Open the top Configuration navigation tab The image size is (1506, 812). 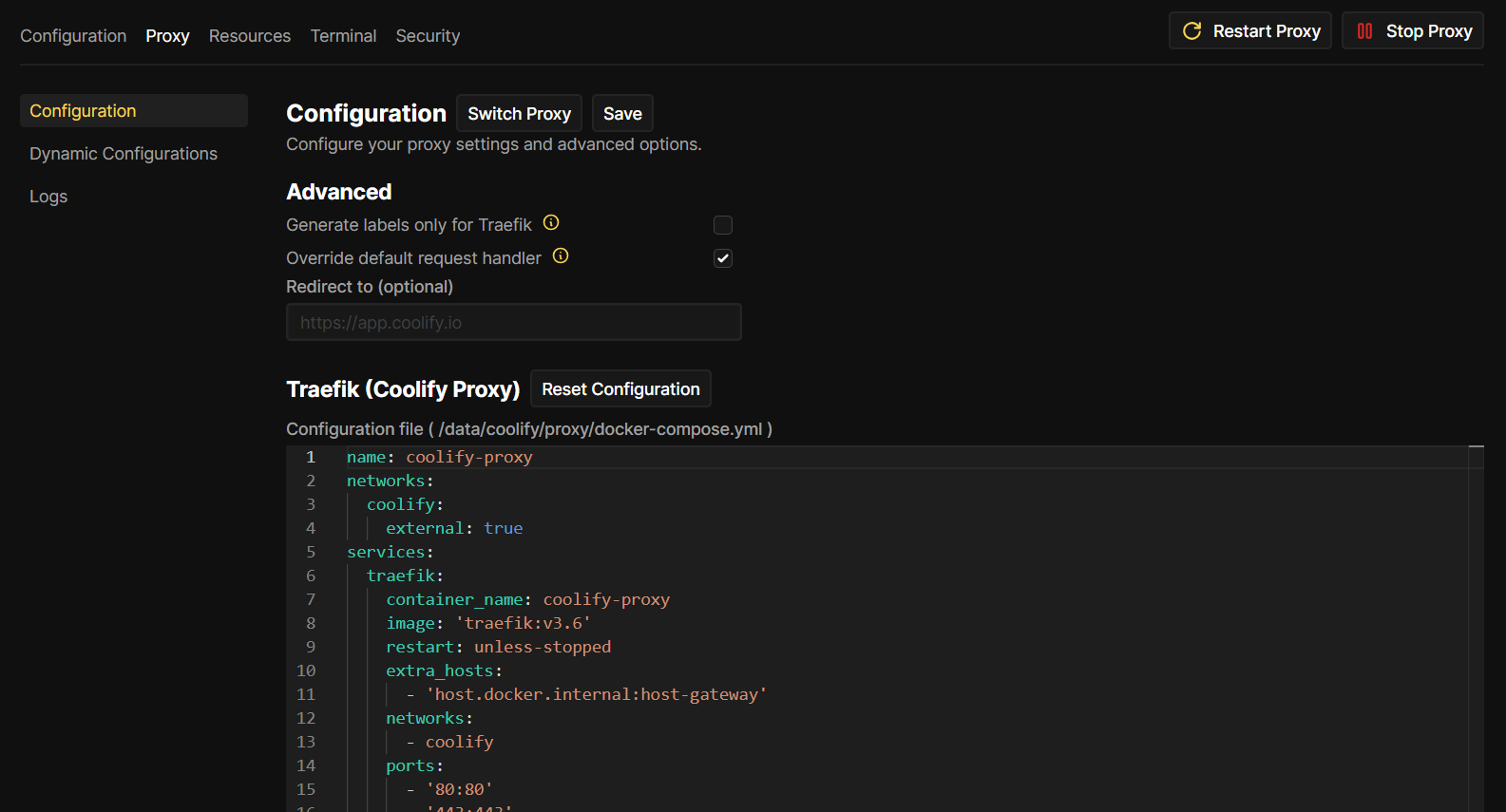click(73, 36)
